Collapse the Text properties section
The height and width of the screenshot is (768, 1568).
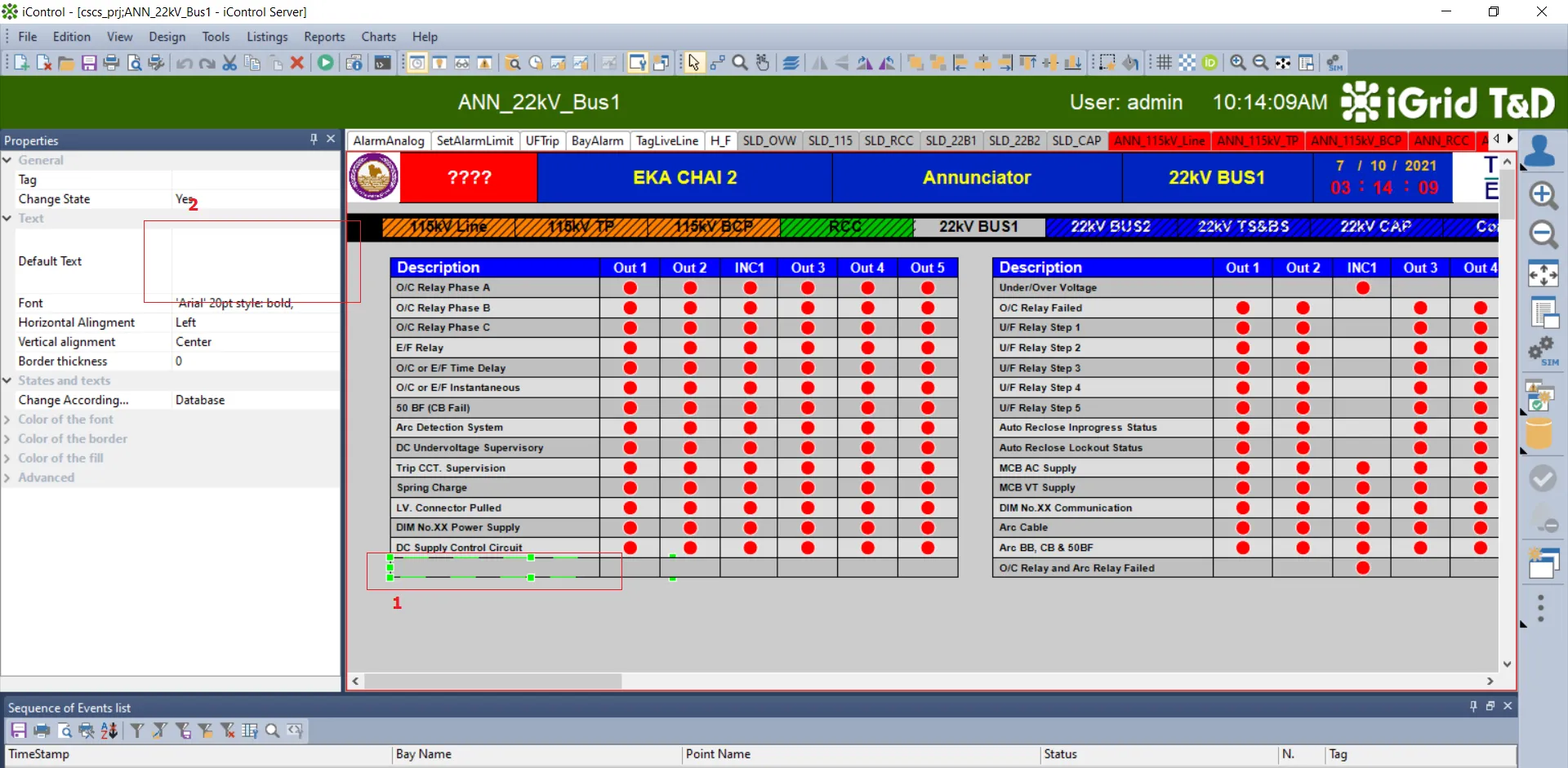pyautogui.click(x=7, y=218)
